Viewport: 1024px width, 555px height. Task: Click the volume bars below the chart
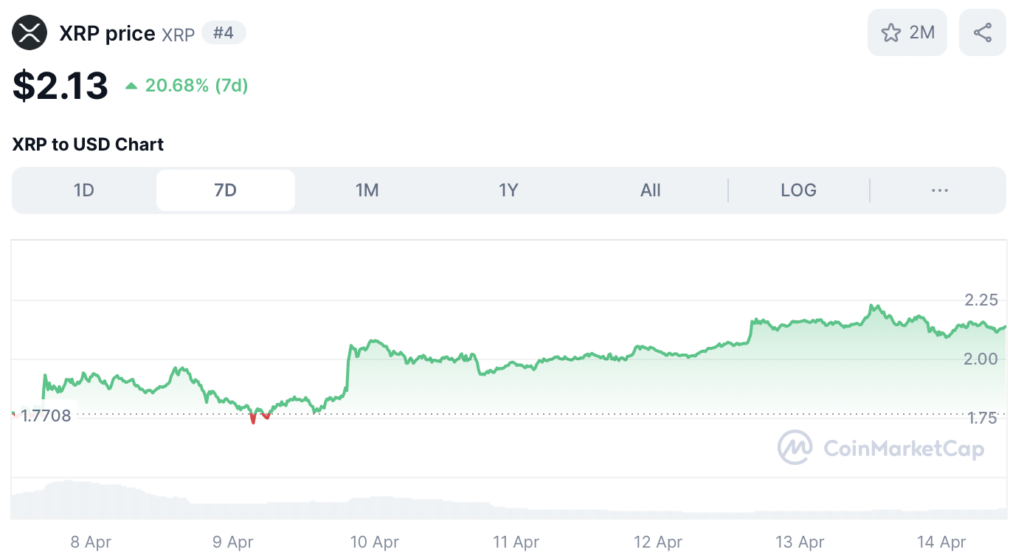click(x=509, y=501)
